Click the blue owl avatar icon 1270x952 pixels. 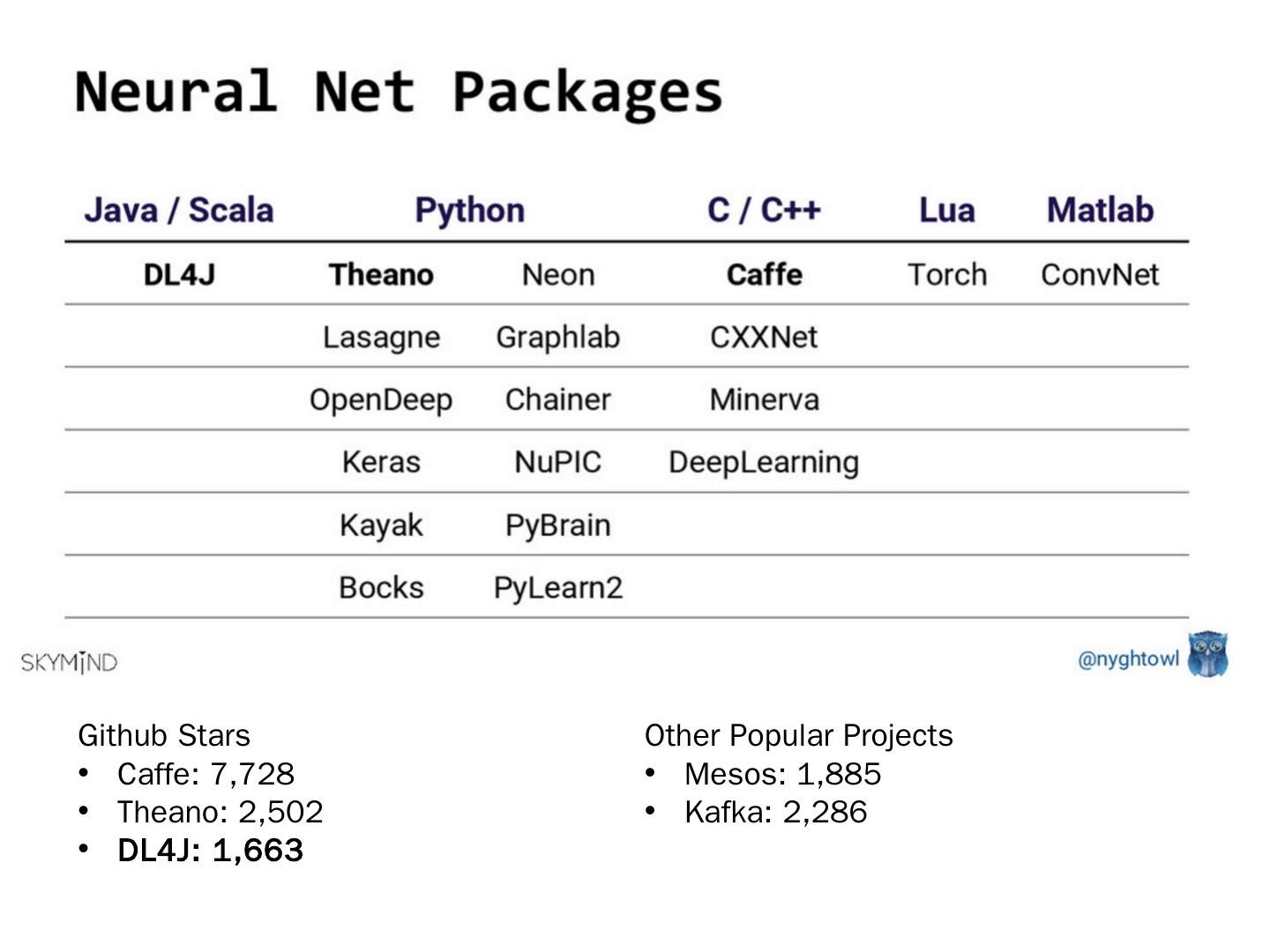(x=1207, y=655)
